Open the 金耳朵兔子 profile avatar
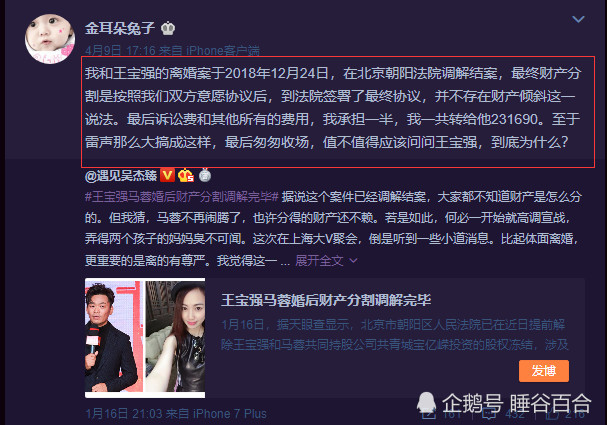The height and width of the screenshot is (425, 607). point(50,39)
